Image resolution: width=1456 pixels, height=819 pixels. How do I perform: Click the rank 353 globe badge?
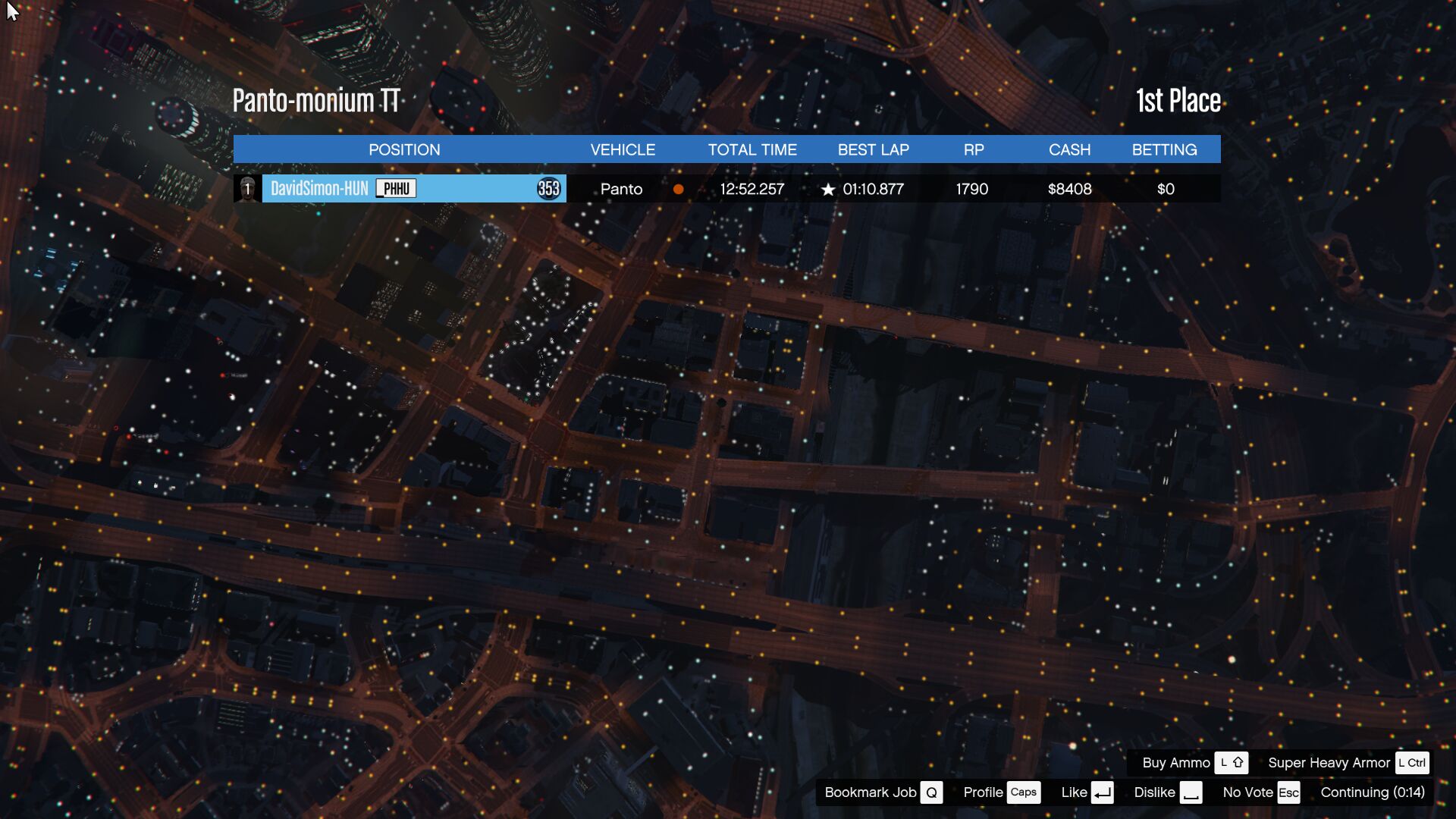[x=548, y=189]
